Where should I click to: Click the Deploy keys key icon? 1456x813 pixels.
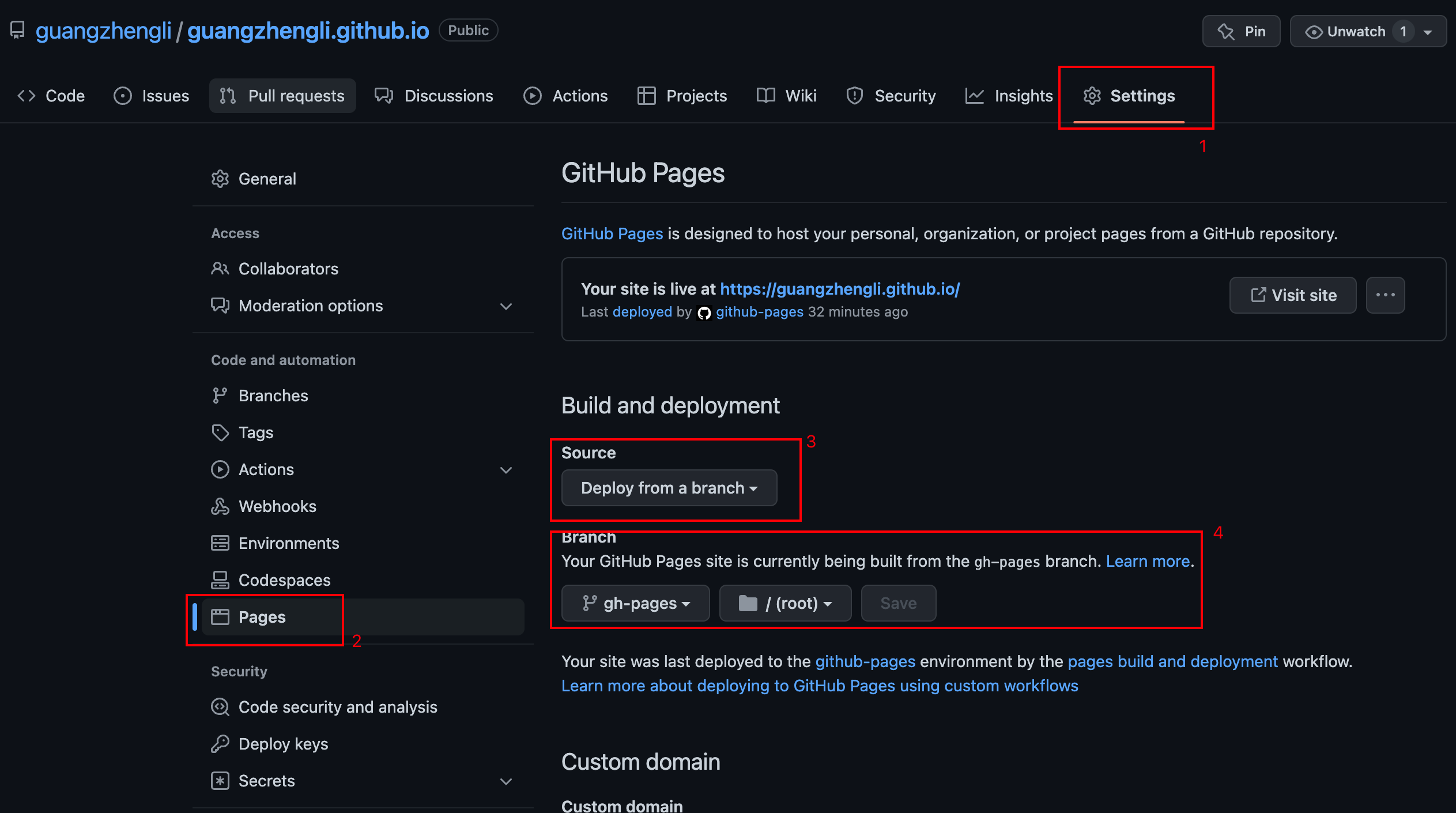tap(220, 744)
